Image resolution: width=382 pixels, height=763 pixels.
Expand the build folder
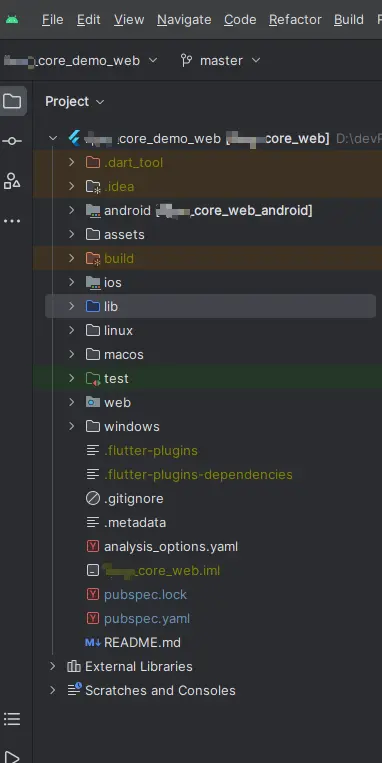72,258
